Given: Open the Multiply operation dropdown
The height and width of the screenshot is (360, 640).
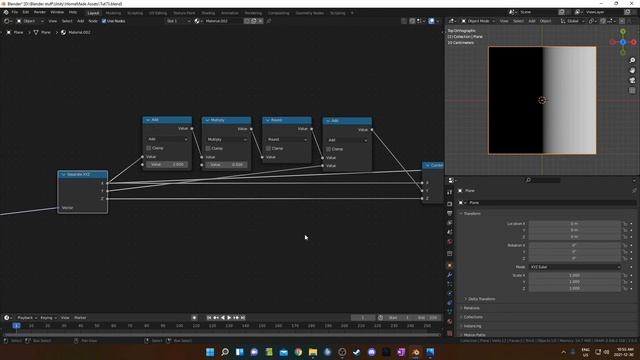Looking at the screenshot, I should 227,140.
